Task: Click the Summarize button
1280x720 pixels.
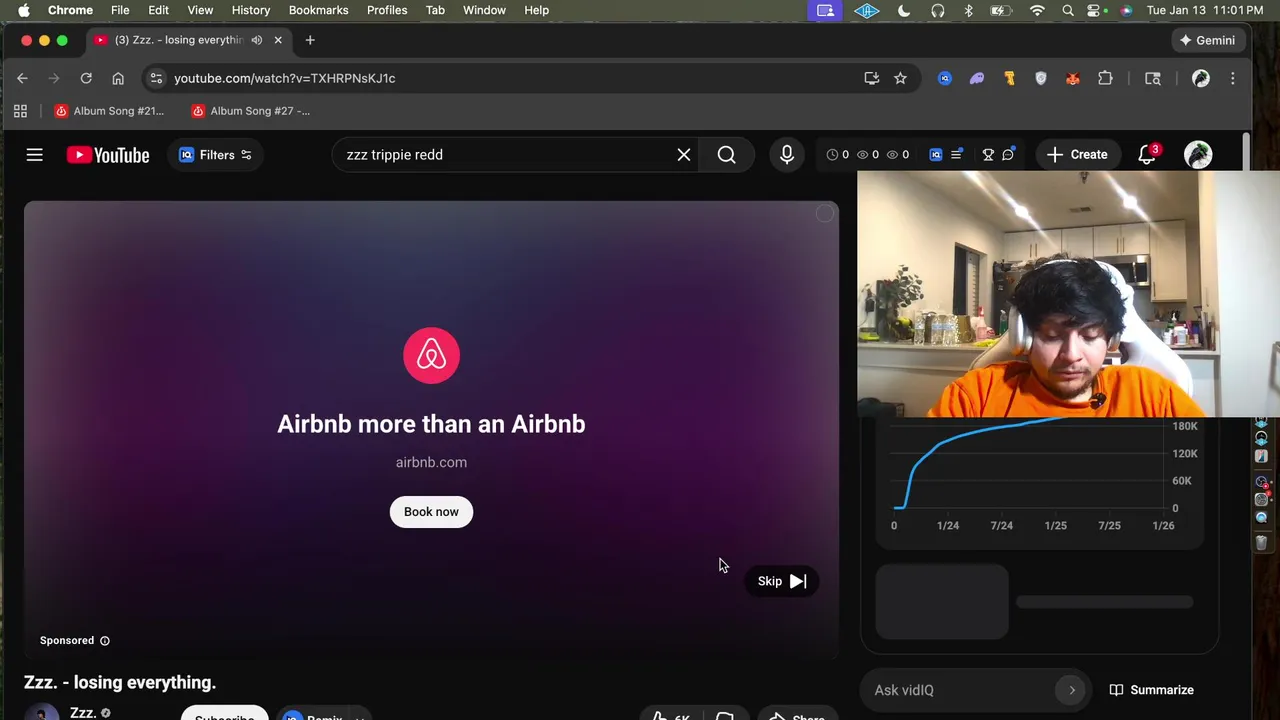Action: (1151, 690)
